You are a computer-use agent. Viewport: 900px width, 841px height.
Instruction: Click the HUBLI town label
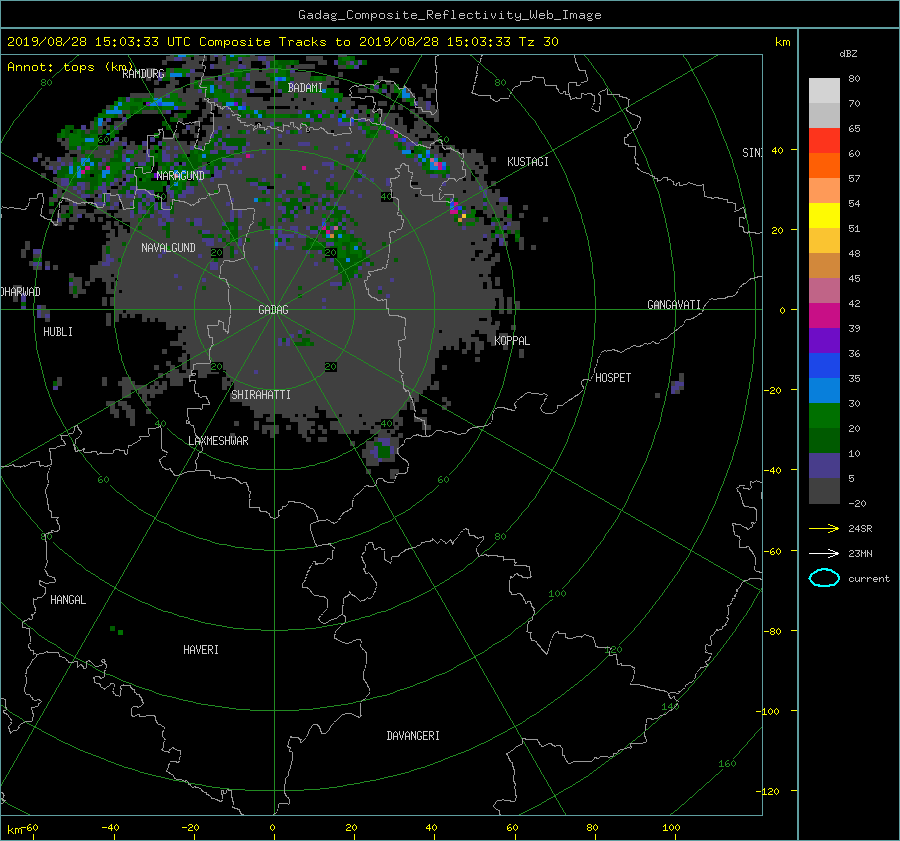point(58,332)
